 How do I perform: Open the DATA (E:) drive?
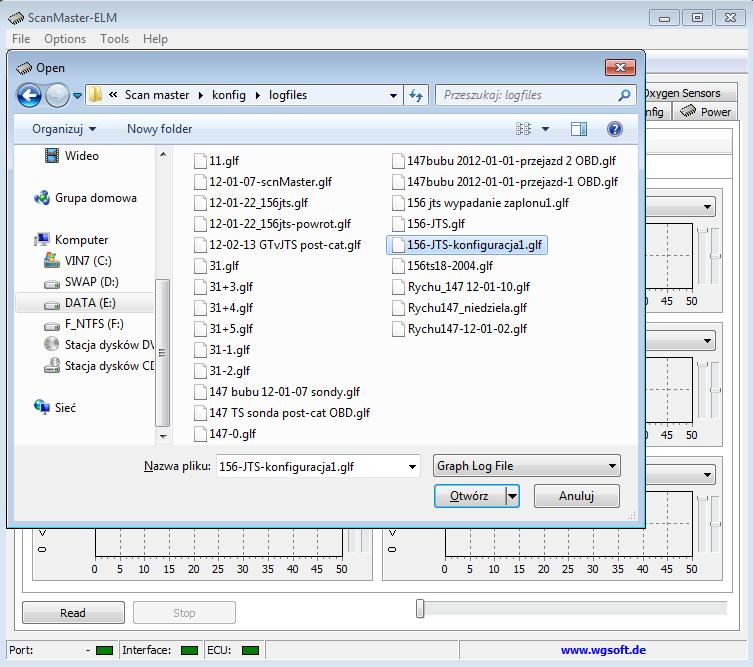tap(80, 303)
